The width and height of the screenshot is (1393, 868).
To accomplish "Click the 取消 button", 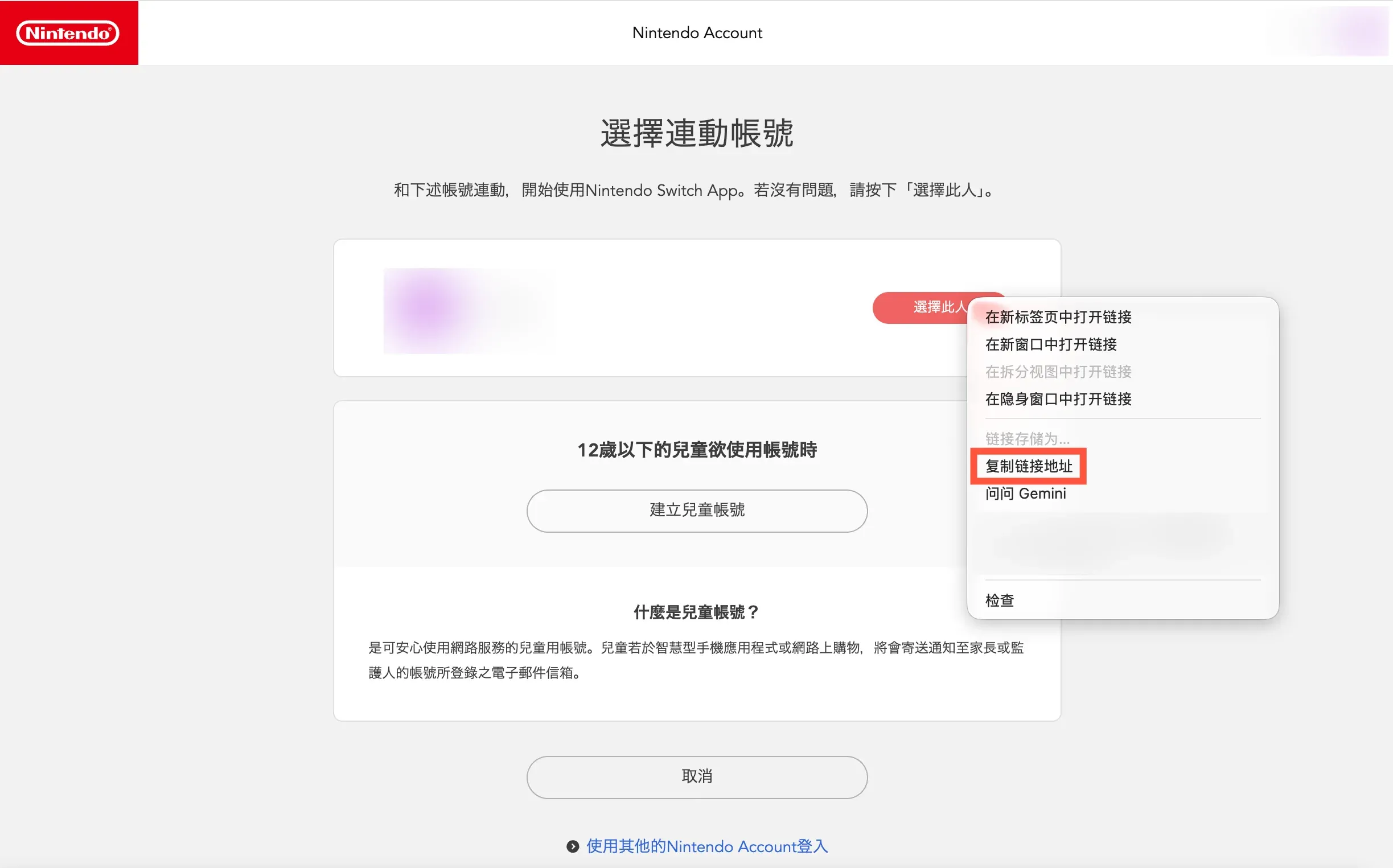I will pyautogui.click(x=697, y=777).
